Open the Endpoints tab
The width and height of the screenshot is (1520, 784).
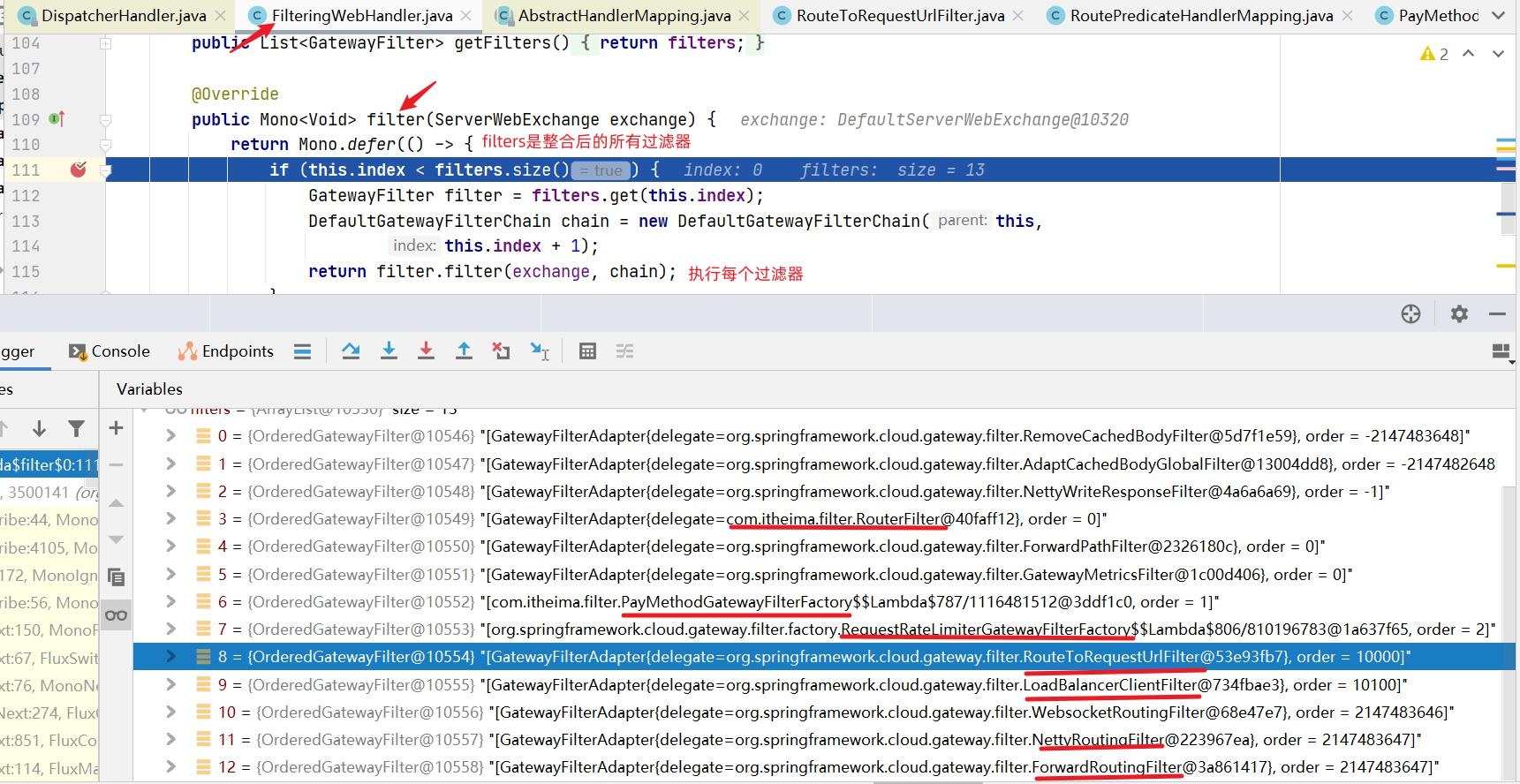pos(226,351)
